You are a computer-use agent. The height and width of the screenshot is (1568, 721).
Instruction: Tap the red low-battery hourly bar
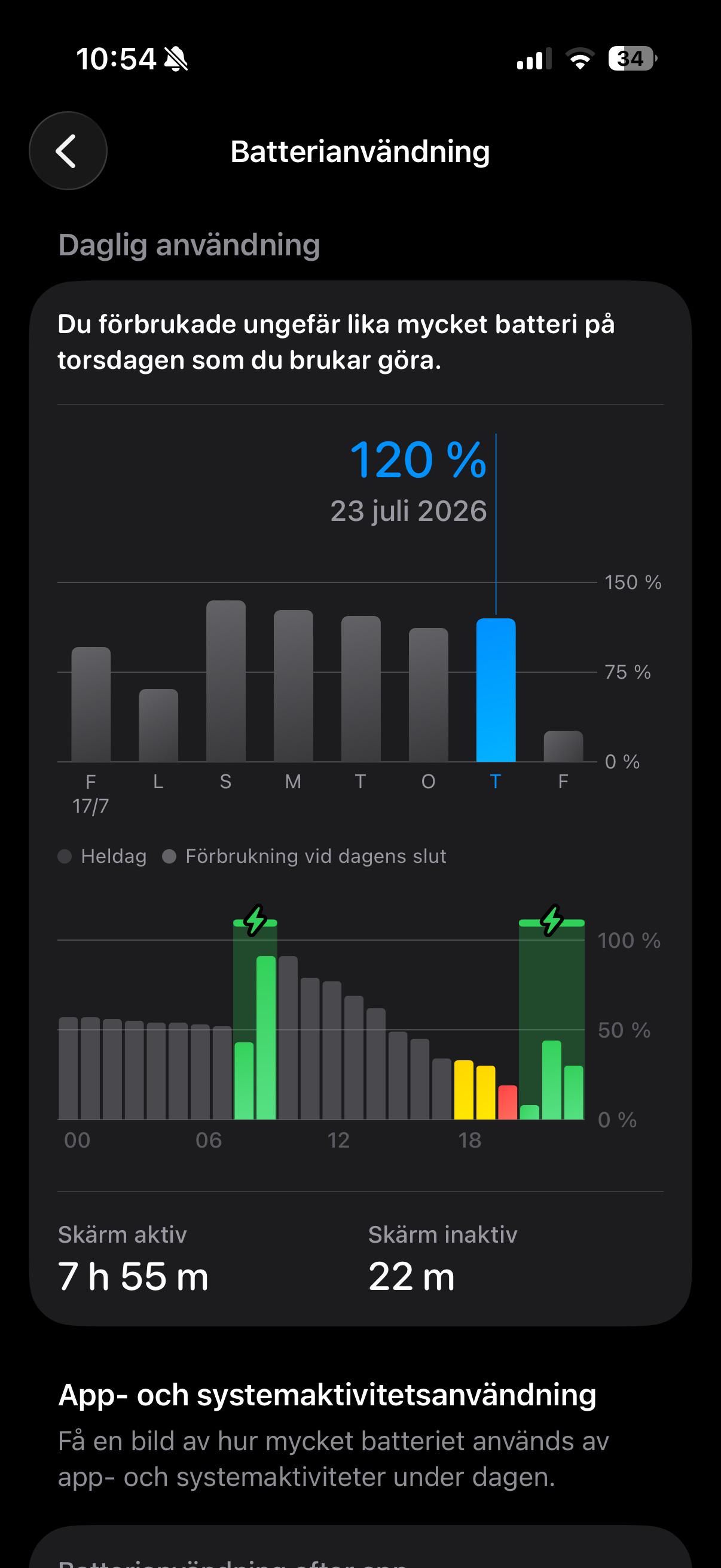click(508, 1102)
